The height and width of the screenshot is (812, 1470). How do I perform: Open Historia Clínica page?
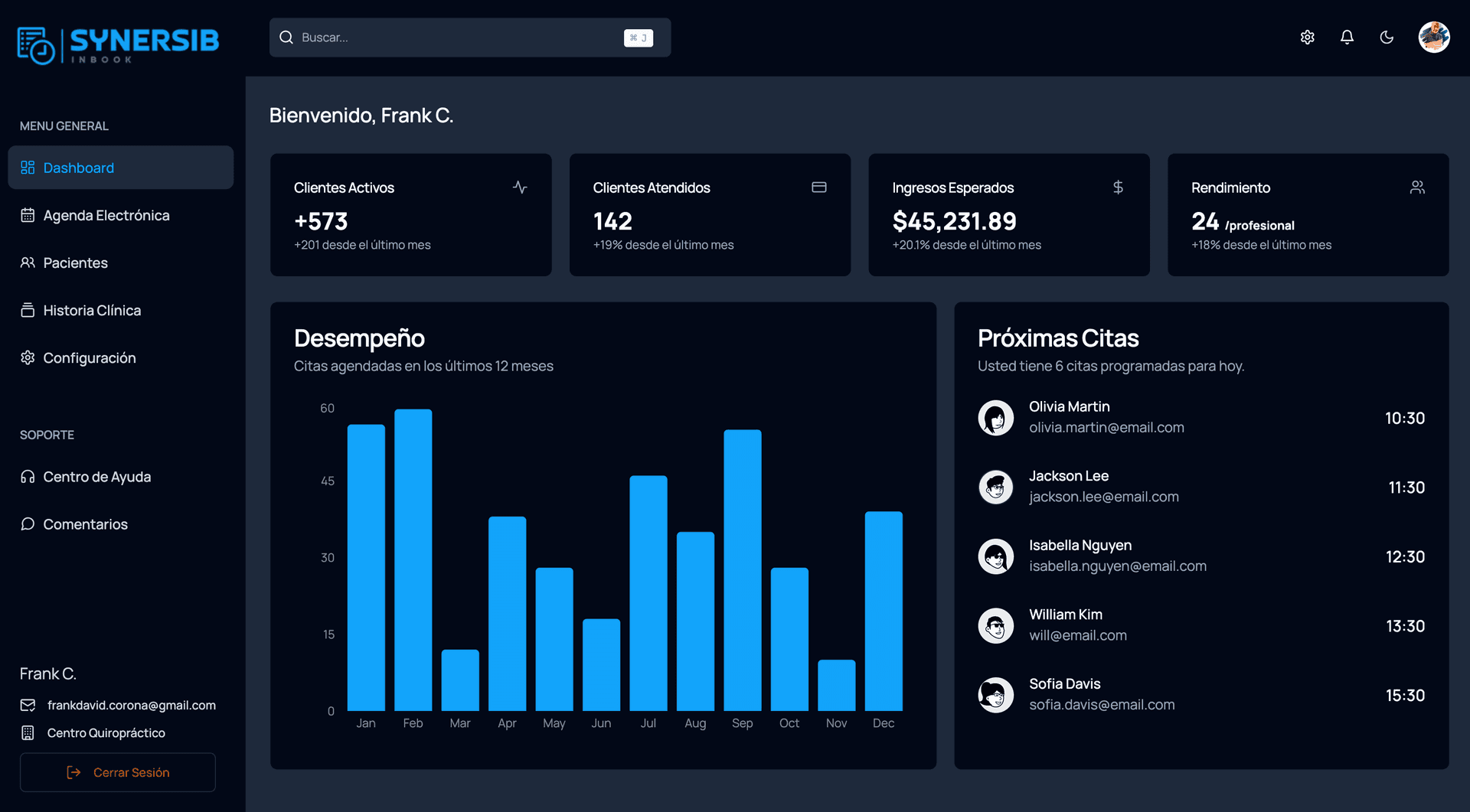point(92,311)
